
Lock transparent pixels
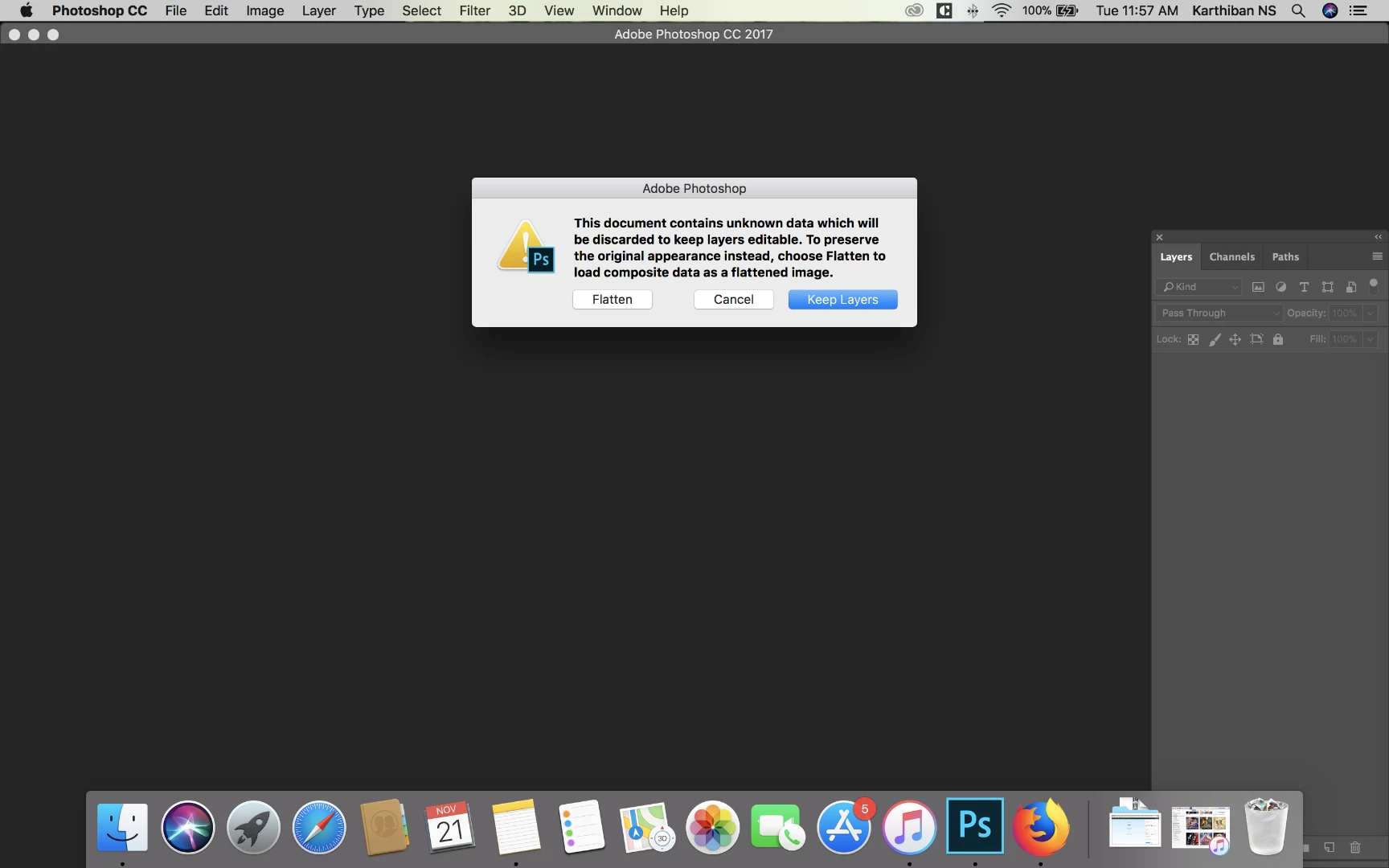click(1193, 339)
